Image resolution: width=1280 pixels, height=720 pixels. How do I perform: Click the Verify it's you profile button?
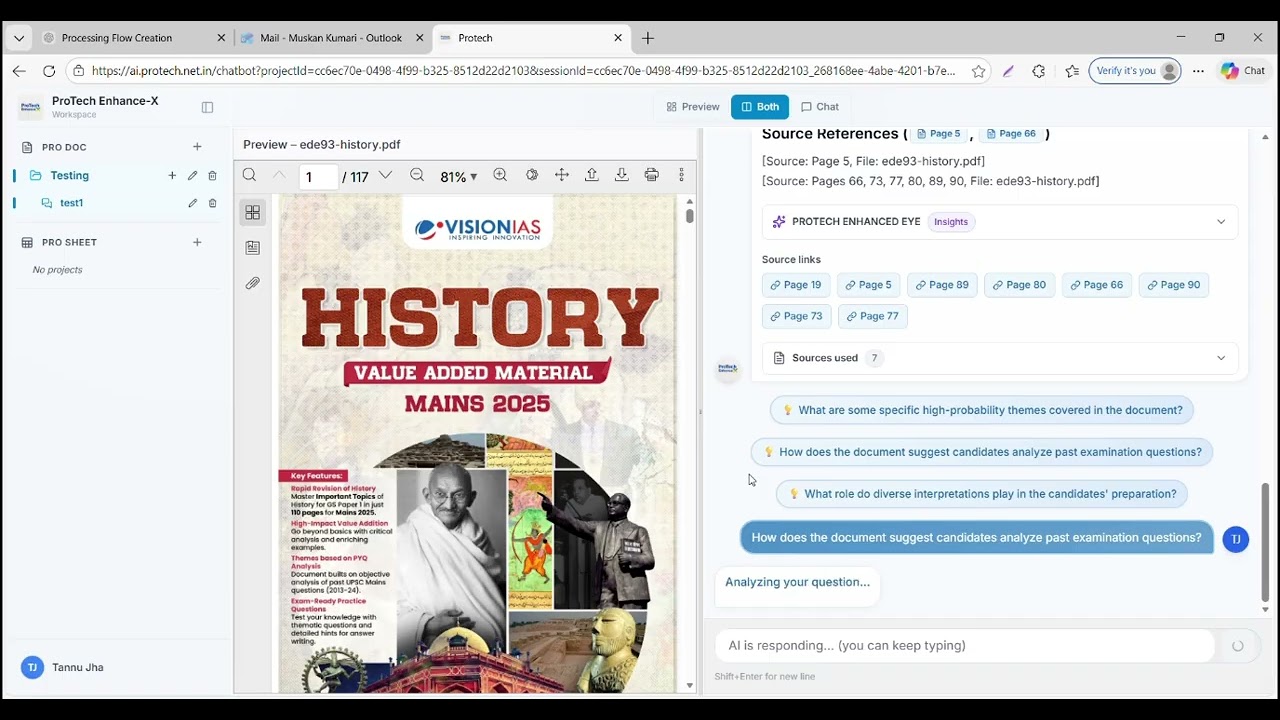pyautogui.click(x=1135, y=71)
